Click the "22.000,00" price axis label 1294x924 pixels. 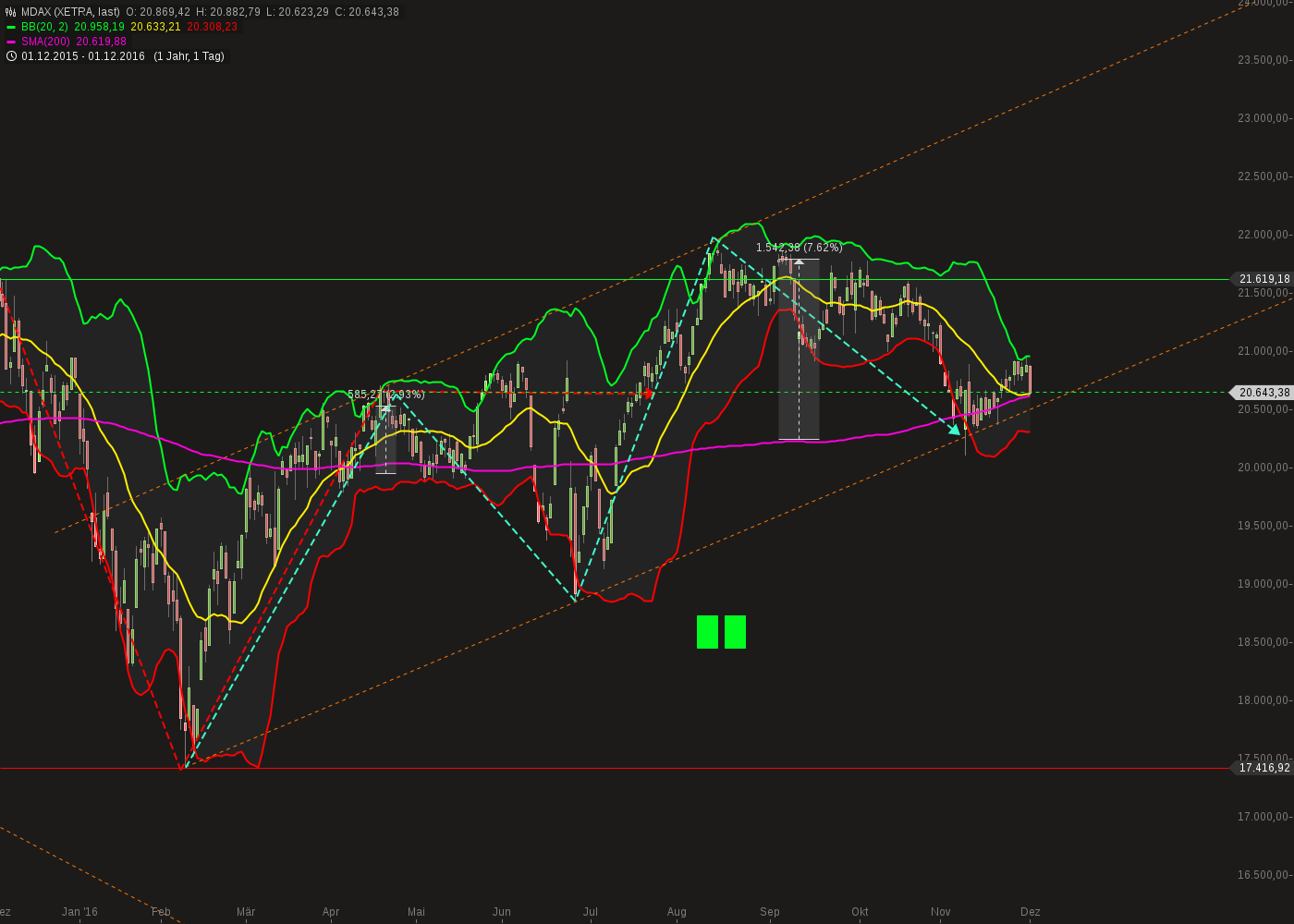pyautogui.click(x=1263, y=235)
